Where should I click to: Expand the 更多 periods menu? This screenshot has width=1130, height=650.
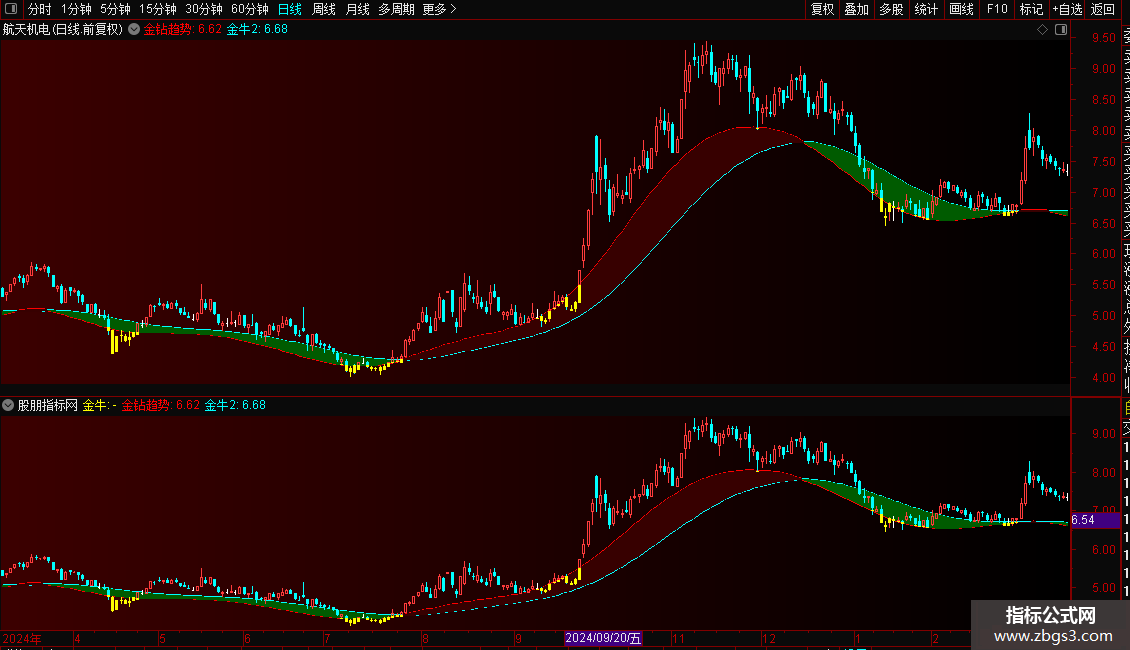[439, 9]
